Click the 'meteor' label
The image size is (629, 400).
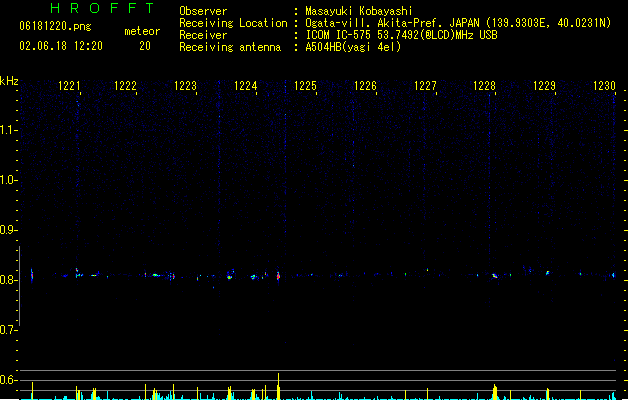[x=142, y=31]
